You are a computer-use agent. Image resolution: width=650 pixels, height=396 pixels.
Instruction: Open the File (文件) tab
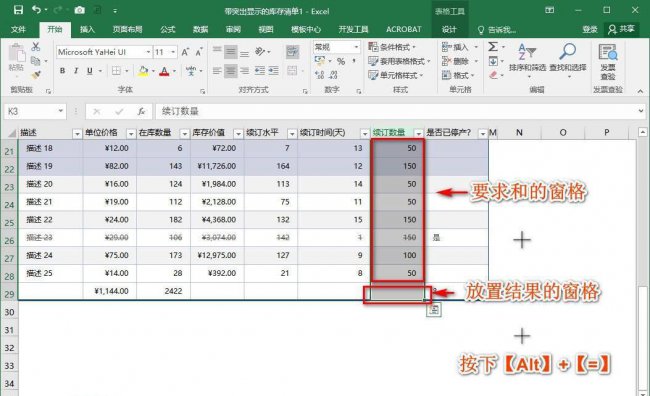18,29
